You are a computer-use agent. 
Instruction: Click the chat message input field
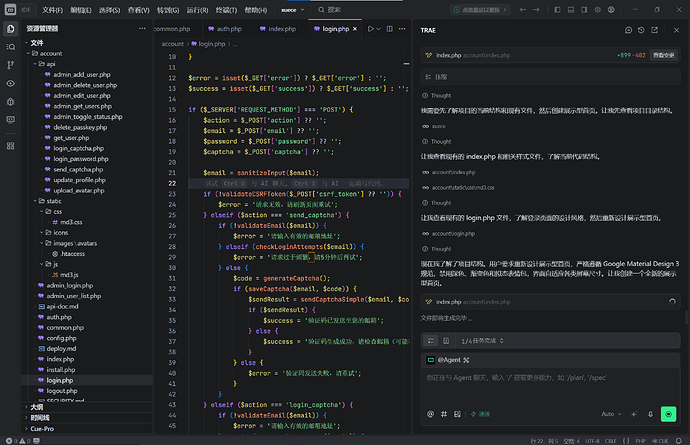[550, 387]
